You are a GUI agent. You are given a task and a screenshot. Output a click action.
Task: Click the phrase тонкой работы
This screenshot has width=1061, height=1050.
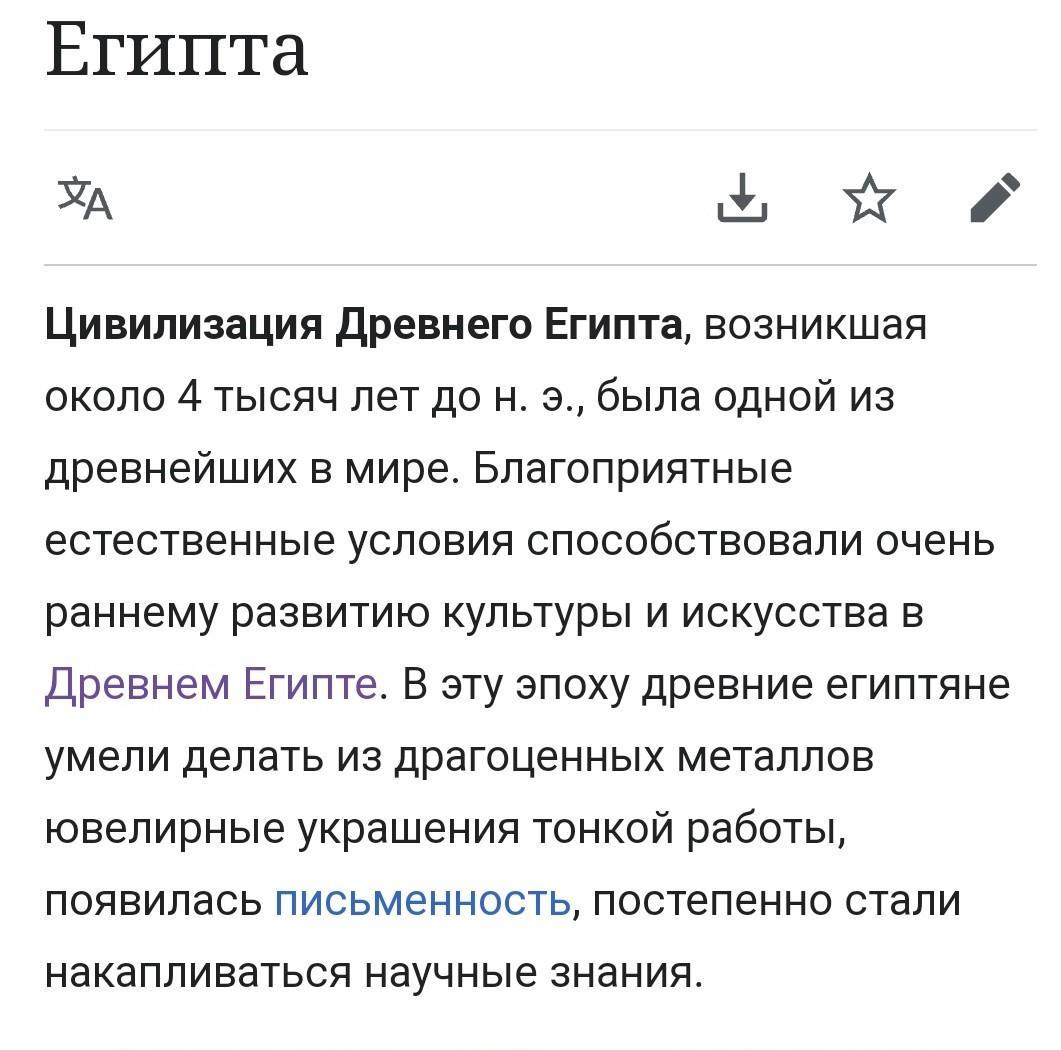[x=689, y=828]
